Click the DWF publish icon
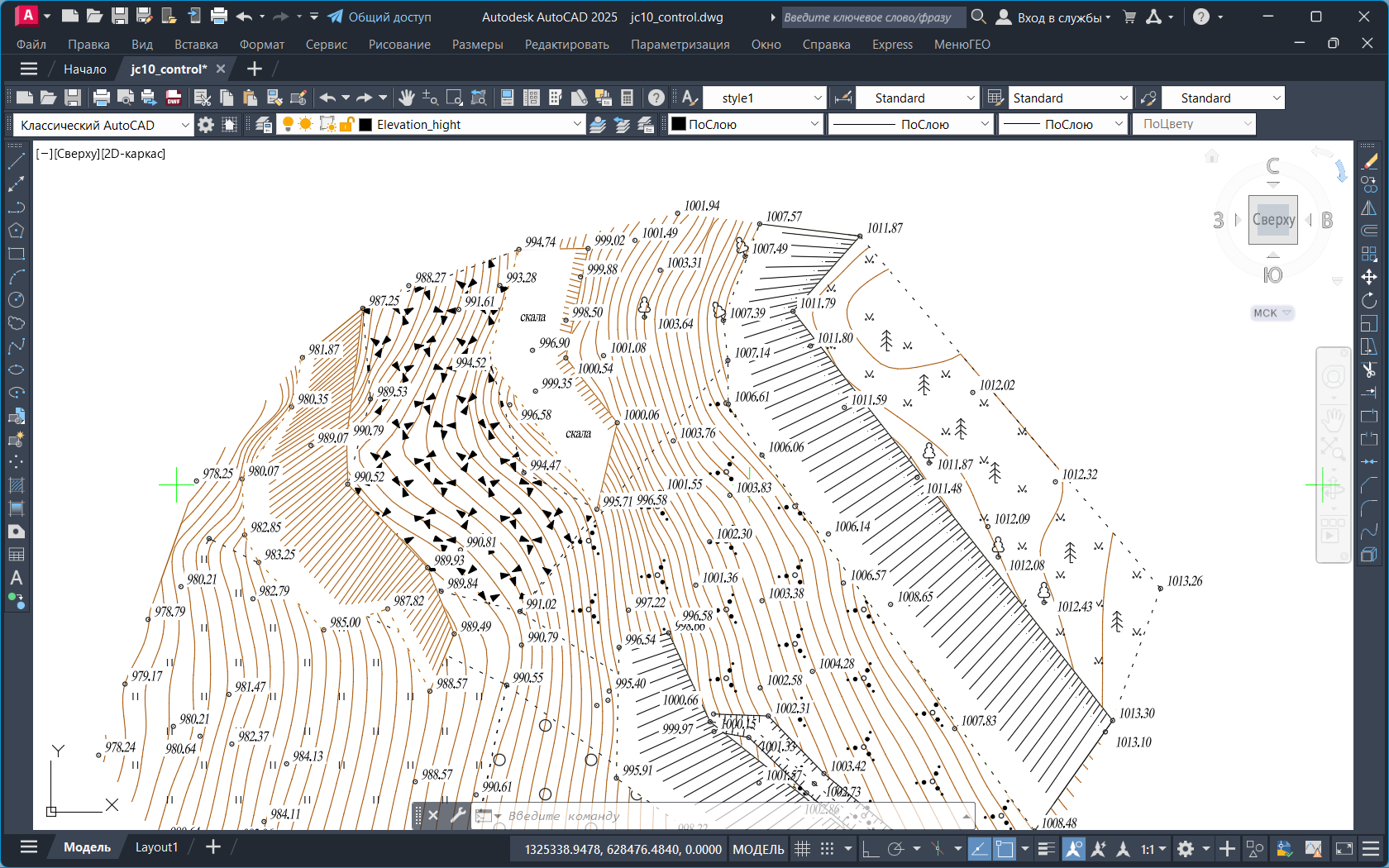This screenshot has height=868, width=1389. [x=174, y=98]
